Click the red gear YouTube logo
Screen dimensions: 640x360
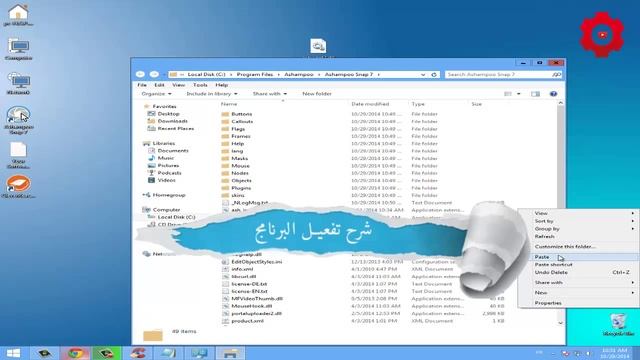[x=602, y=35]
